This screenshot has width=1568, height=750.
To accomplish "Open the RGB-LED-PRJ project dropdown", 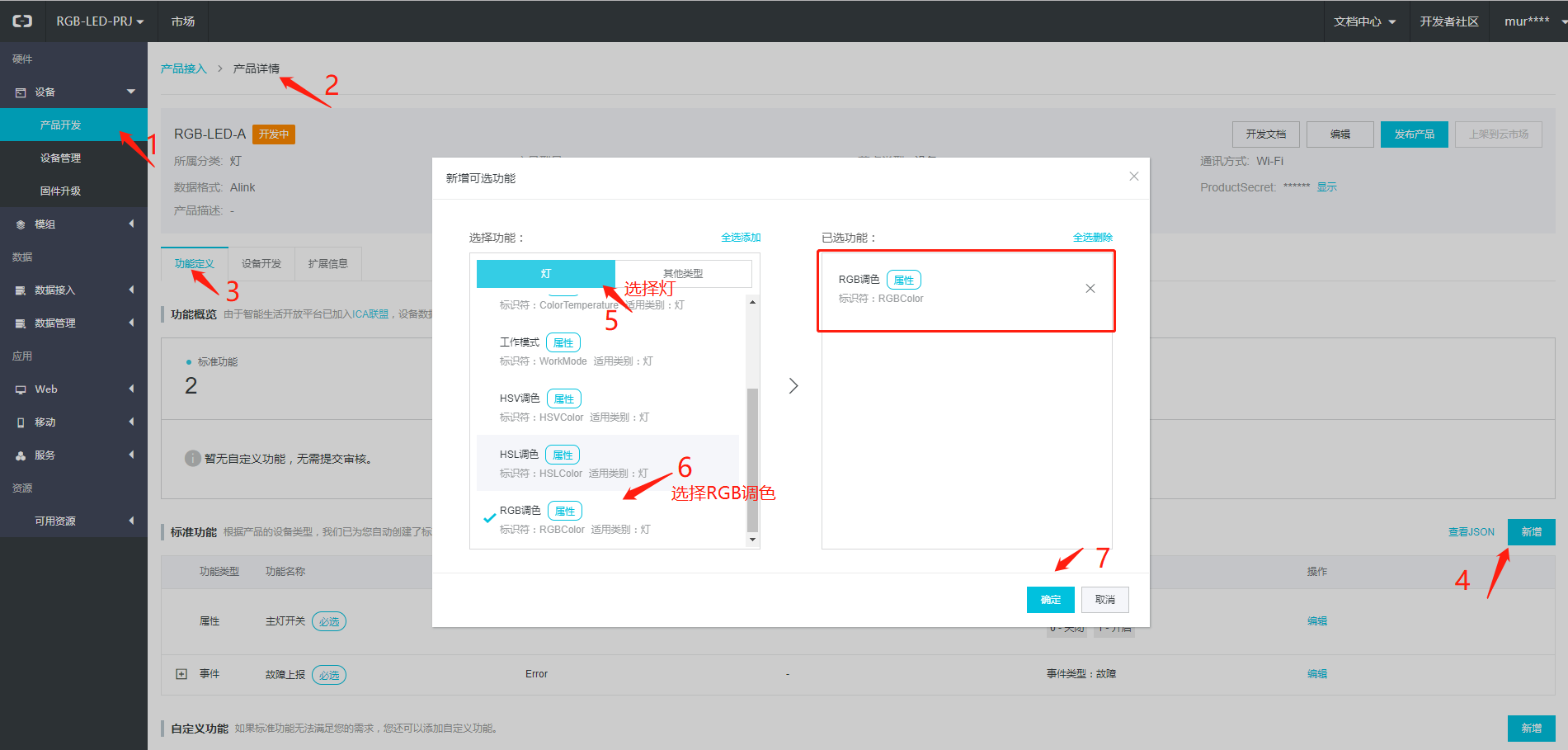I will (100, 21).
